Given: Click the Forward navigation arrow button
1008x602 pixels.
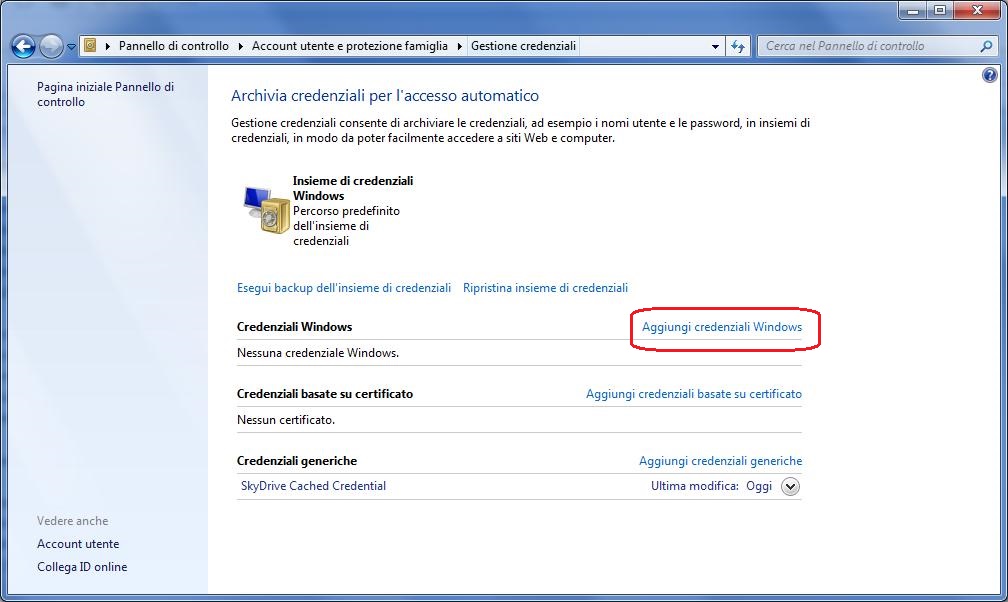Looking at the screenshot, I should 51,46.
